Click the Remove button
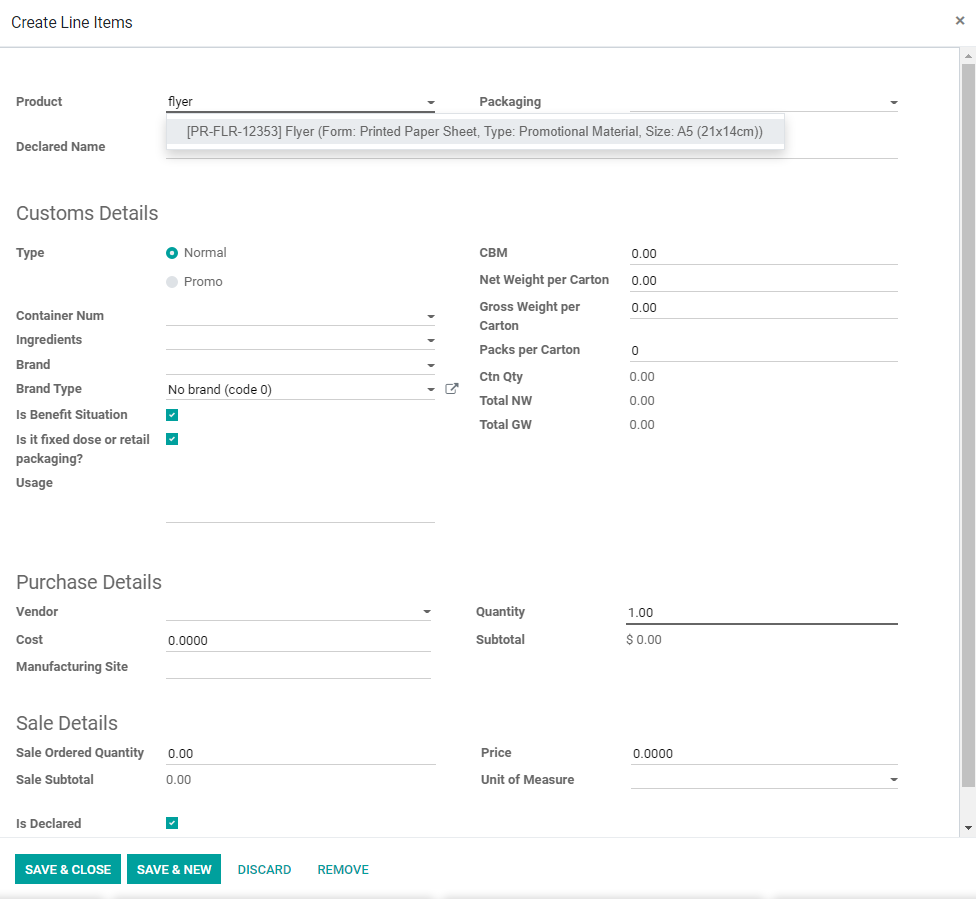This screenshot has height=899, width=976. tap(343, 869)
